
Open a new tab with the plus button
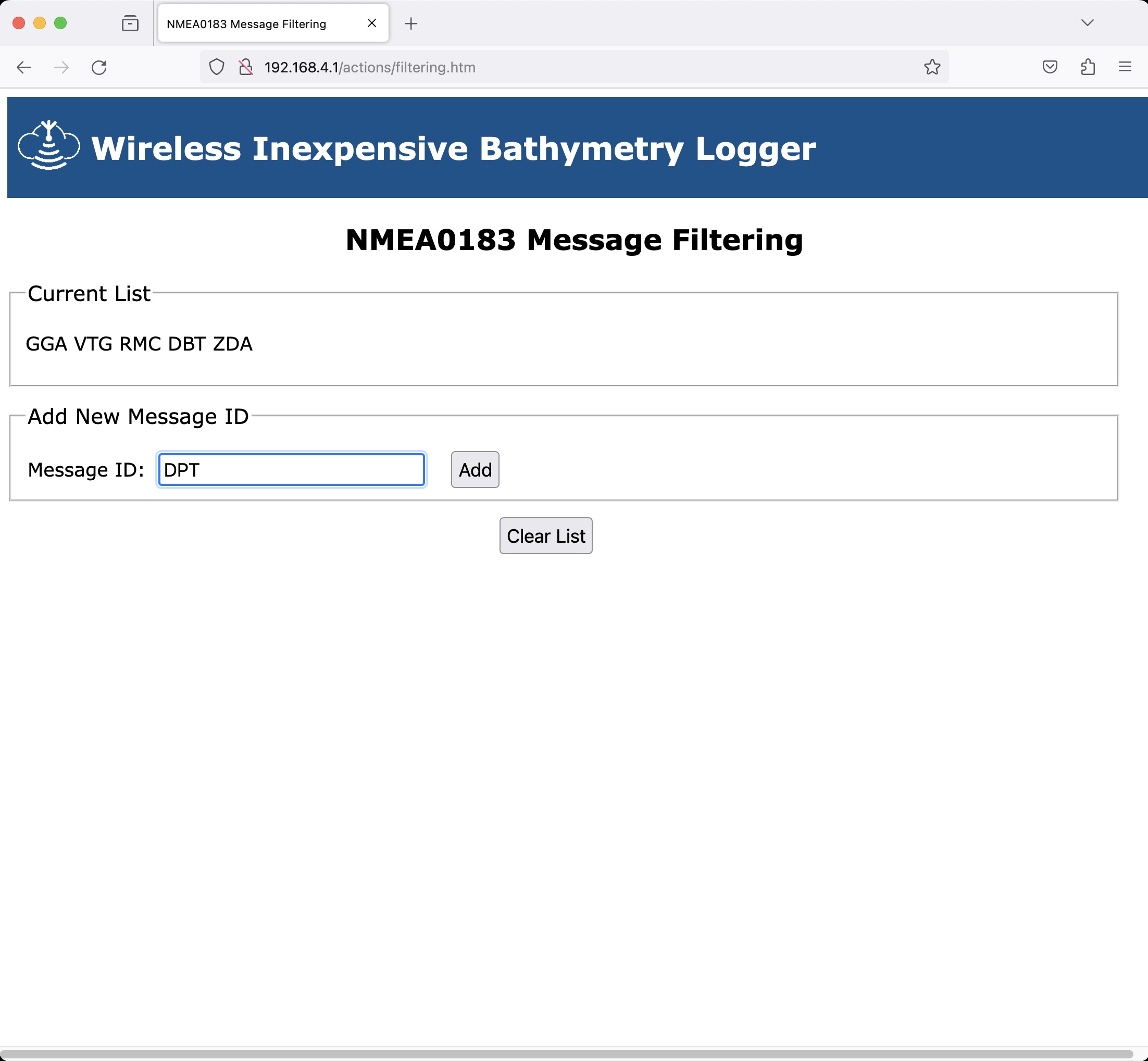(411, 23)
